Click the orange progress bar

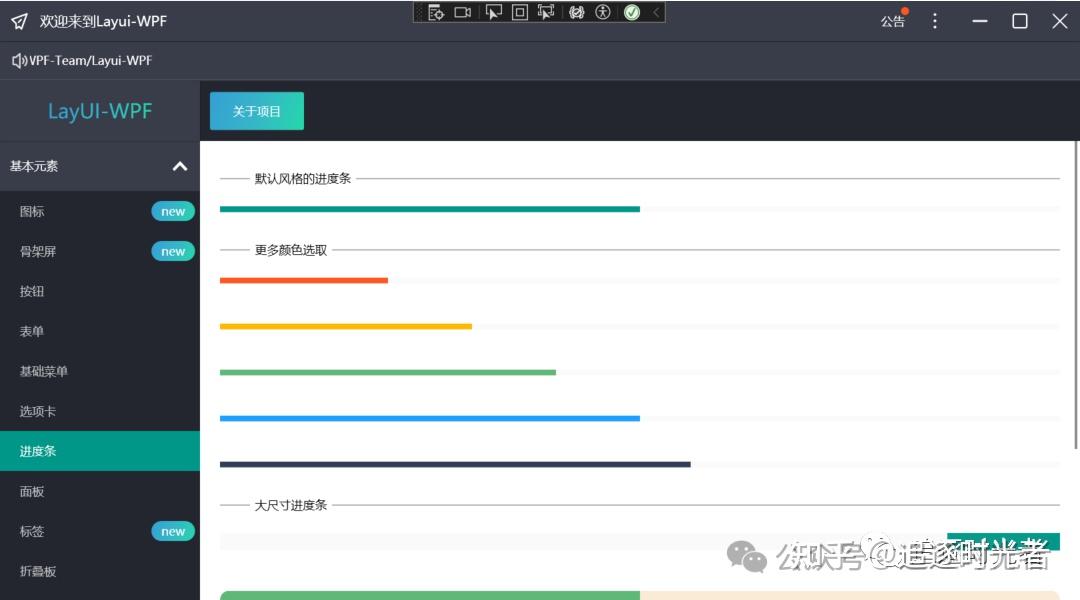click(303, 279)
